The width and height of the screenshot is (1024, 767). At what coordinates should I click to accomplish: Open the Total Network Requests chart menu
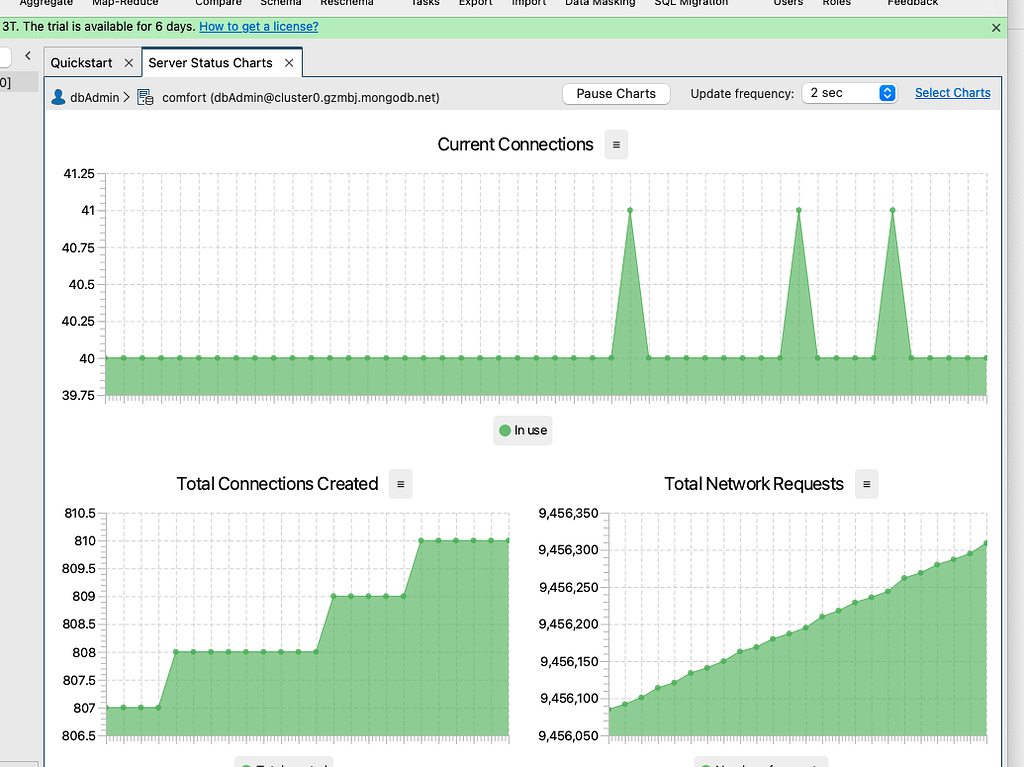click(866, 484)
